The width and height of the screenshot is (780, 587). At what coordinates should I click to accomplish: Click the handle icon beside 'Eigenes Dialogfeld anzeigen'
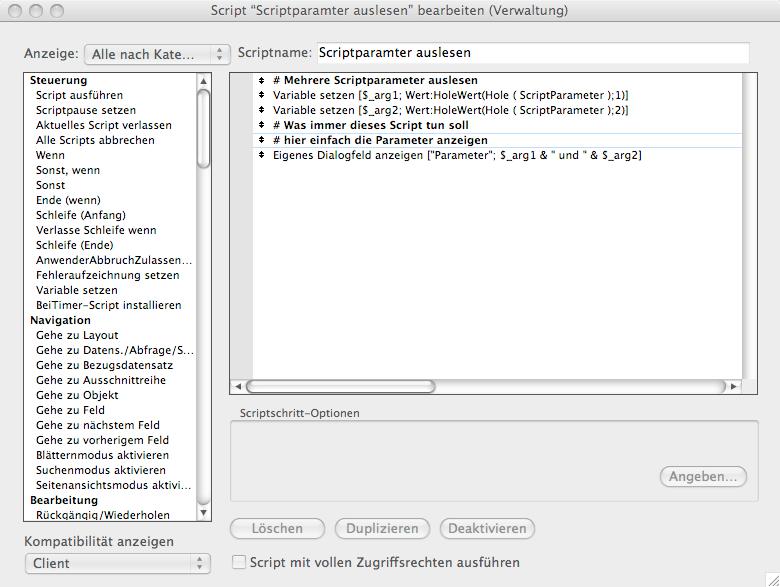[261, 155]
